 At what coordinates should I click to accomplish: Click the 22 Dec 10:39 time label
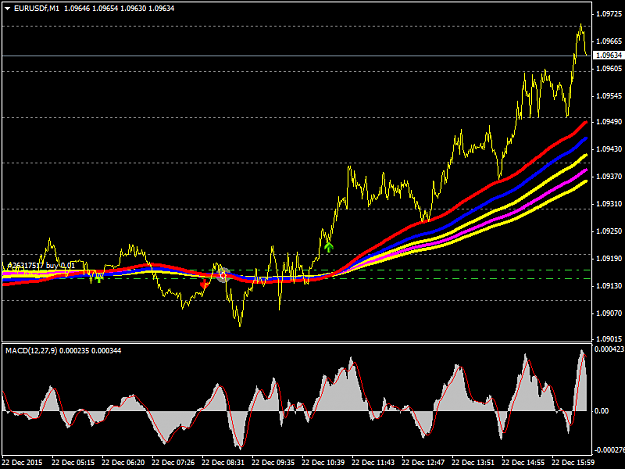click(x=323, y=463)
